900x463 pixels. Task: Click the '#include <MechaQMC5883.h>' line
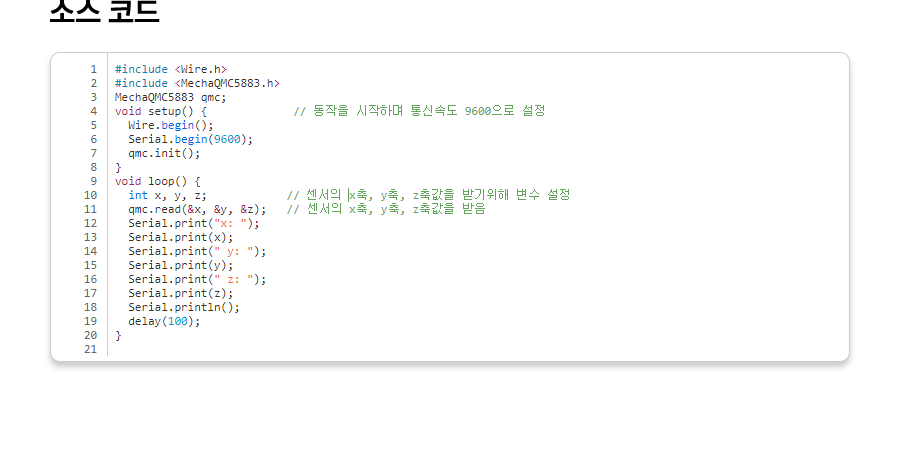[x=197, y=83]
